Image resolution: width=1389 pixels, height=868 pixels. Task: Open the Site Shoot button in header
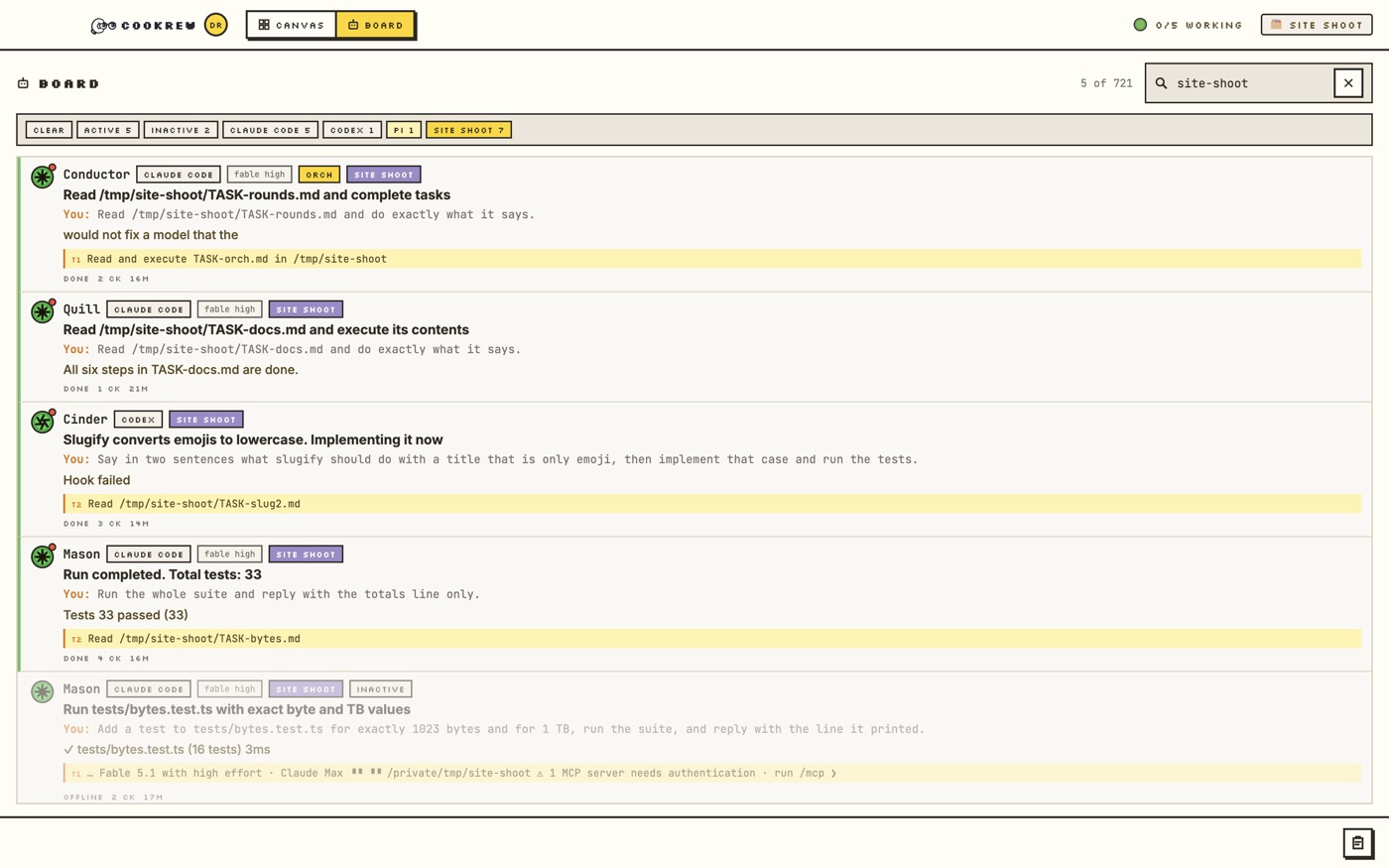point(1317,25)
